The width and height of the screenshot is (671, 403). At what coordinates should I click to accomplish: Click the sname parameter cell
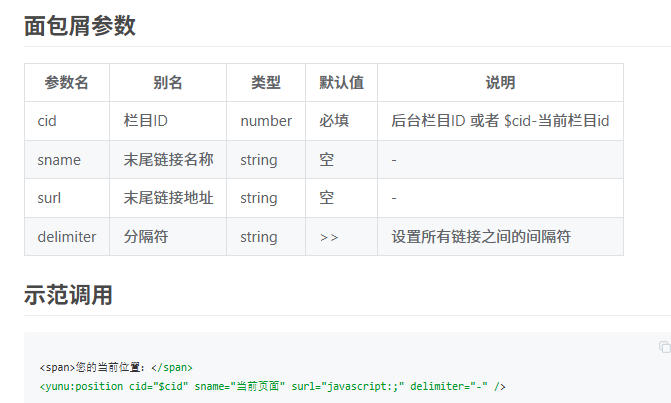point(59,160)
